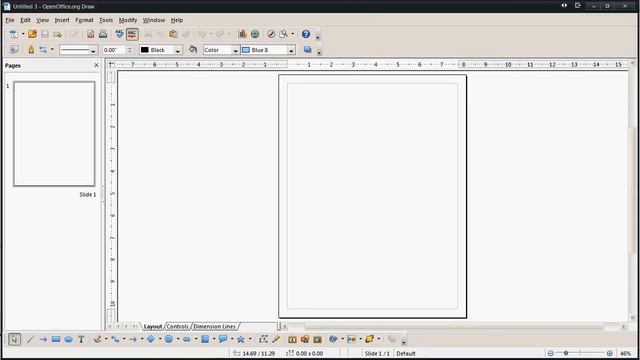Toggle AutoSpellcheck ABC button
Screen dimensions: 640x360
pos(132,34)
